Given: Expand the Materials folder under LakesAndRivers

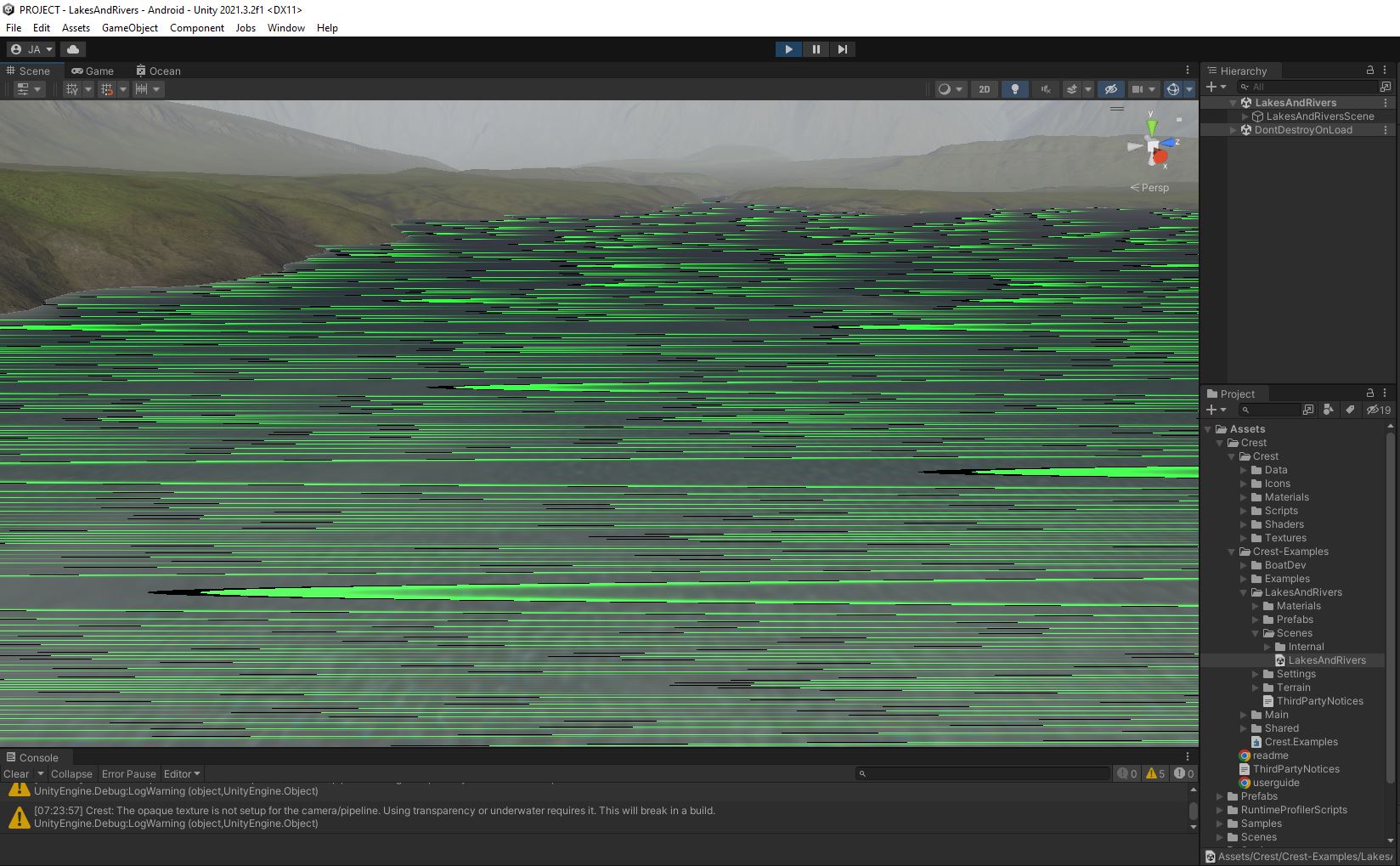Looking at the screenshot, I should pos(1256,606).
